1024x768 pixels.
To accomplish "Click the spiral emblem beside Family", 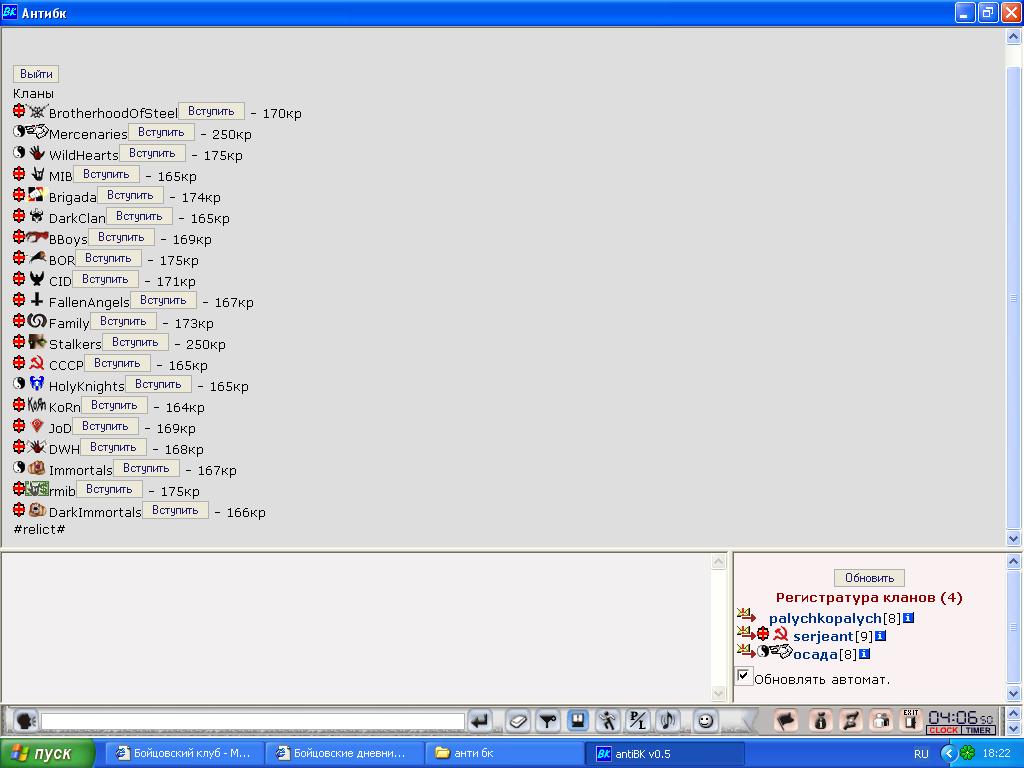I will pyautogui.click(x=37, y=321).
